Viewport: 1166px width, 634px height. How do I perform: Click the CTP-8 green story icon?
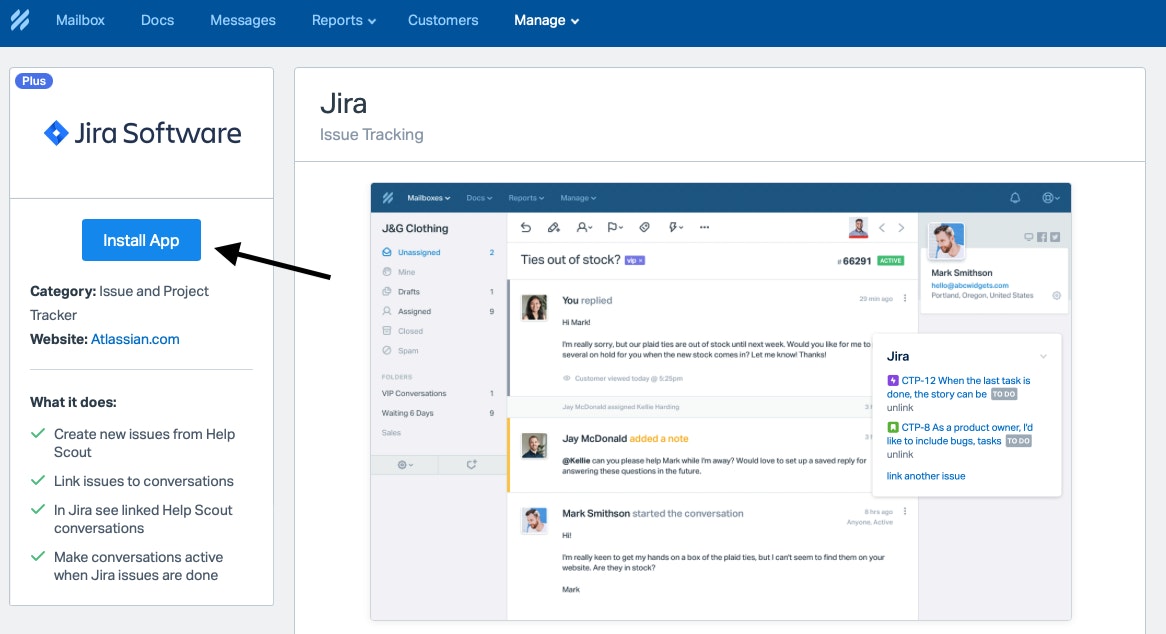coord(892,427)
